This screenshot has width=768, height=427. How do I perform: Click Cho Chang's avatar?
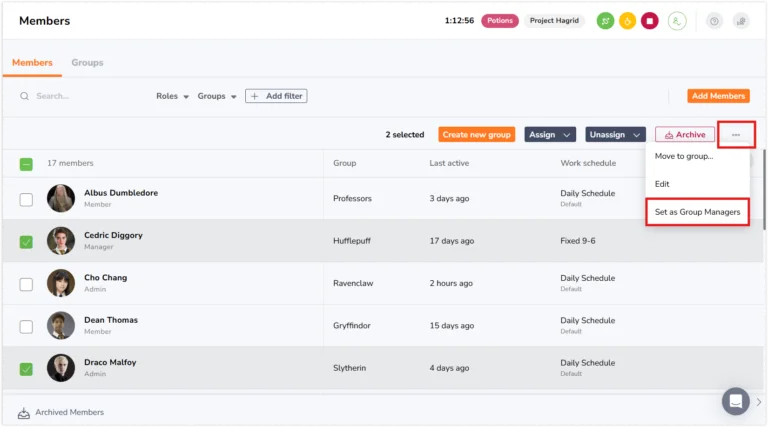[x=61, y=283]
